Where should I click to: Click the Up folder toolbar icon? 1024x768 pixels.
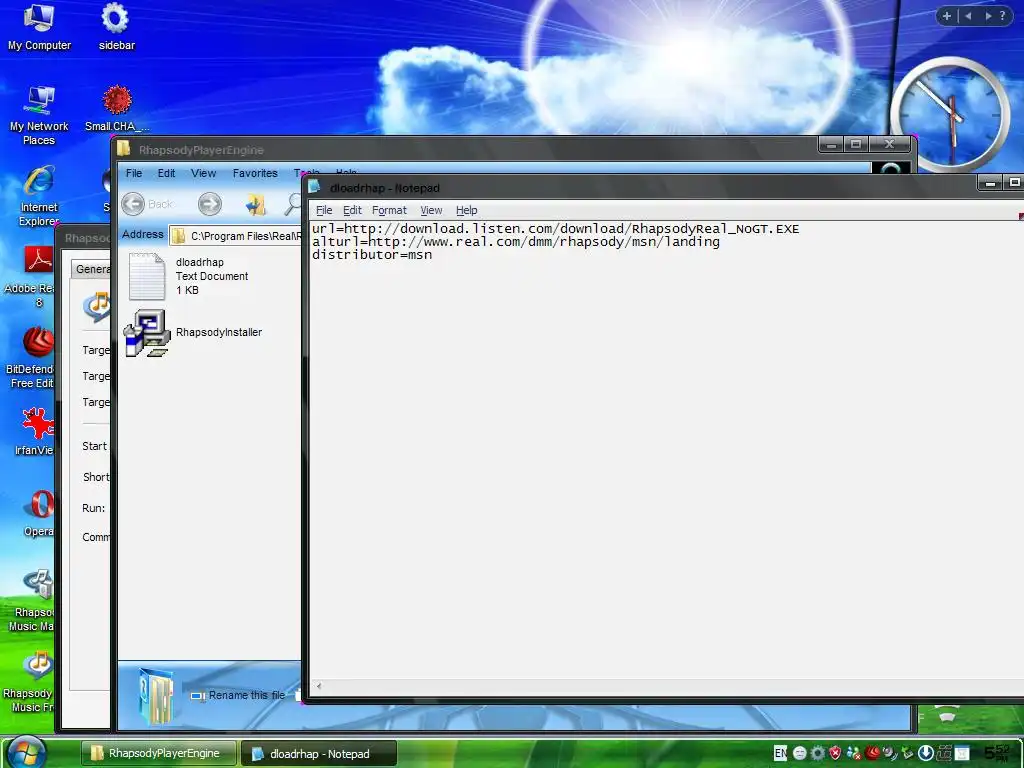255,204
